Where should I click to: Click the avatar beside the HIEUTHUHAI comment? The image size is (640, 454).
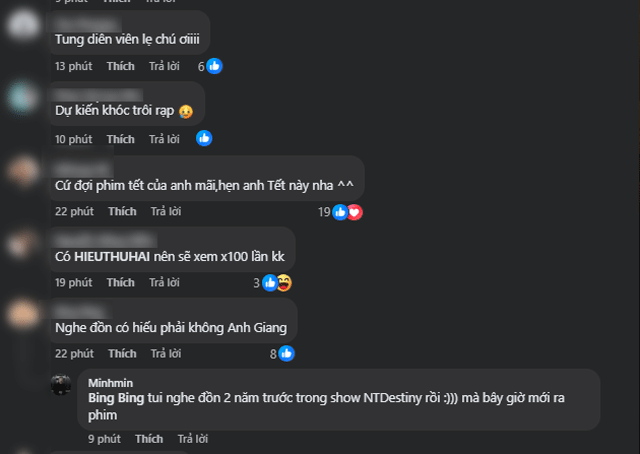pyautogui.click(x=24, y=243)
